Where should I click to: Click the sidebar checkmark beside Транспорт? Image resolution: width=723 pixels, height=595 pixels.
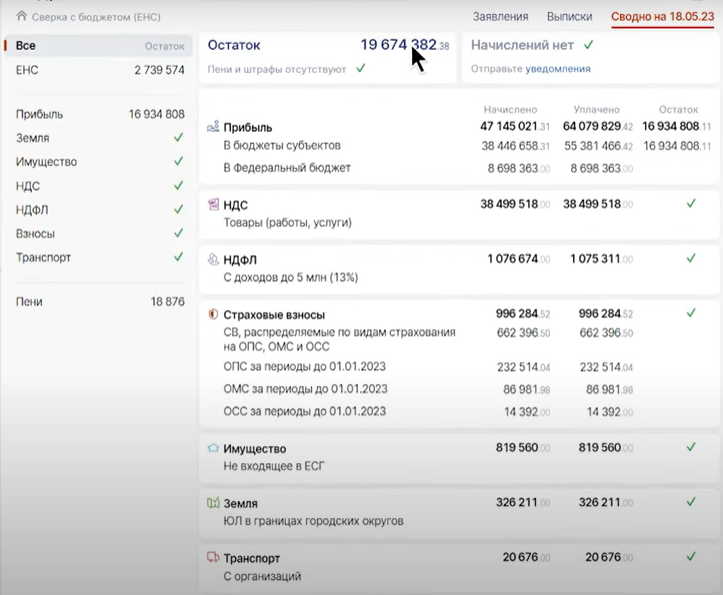(178, 256)
